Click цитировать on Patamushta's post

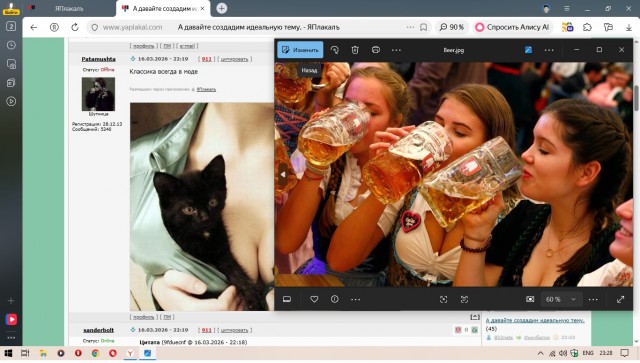click(234, 59)
